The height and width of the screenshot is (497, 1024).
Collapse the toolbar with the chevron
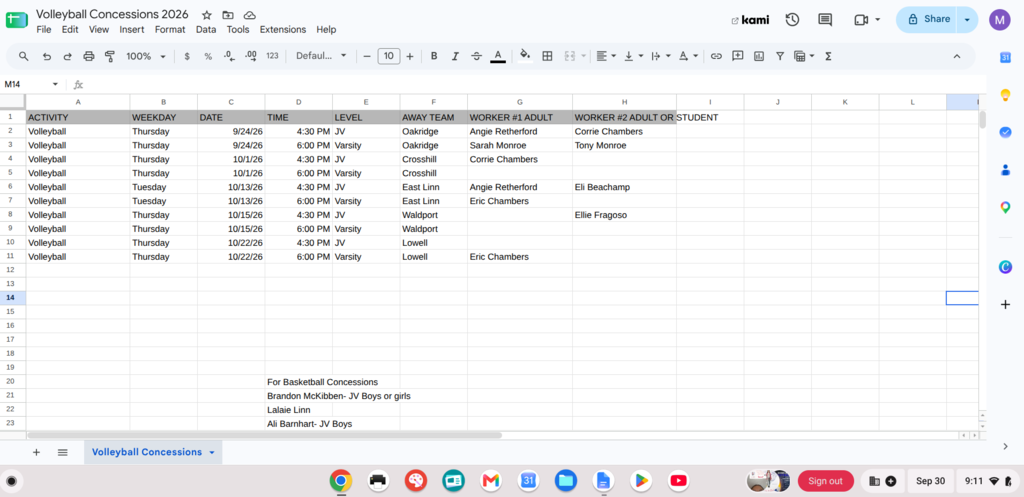pyautogui.click(x=957, y=56)
